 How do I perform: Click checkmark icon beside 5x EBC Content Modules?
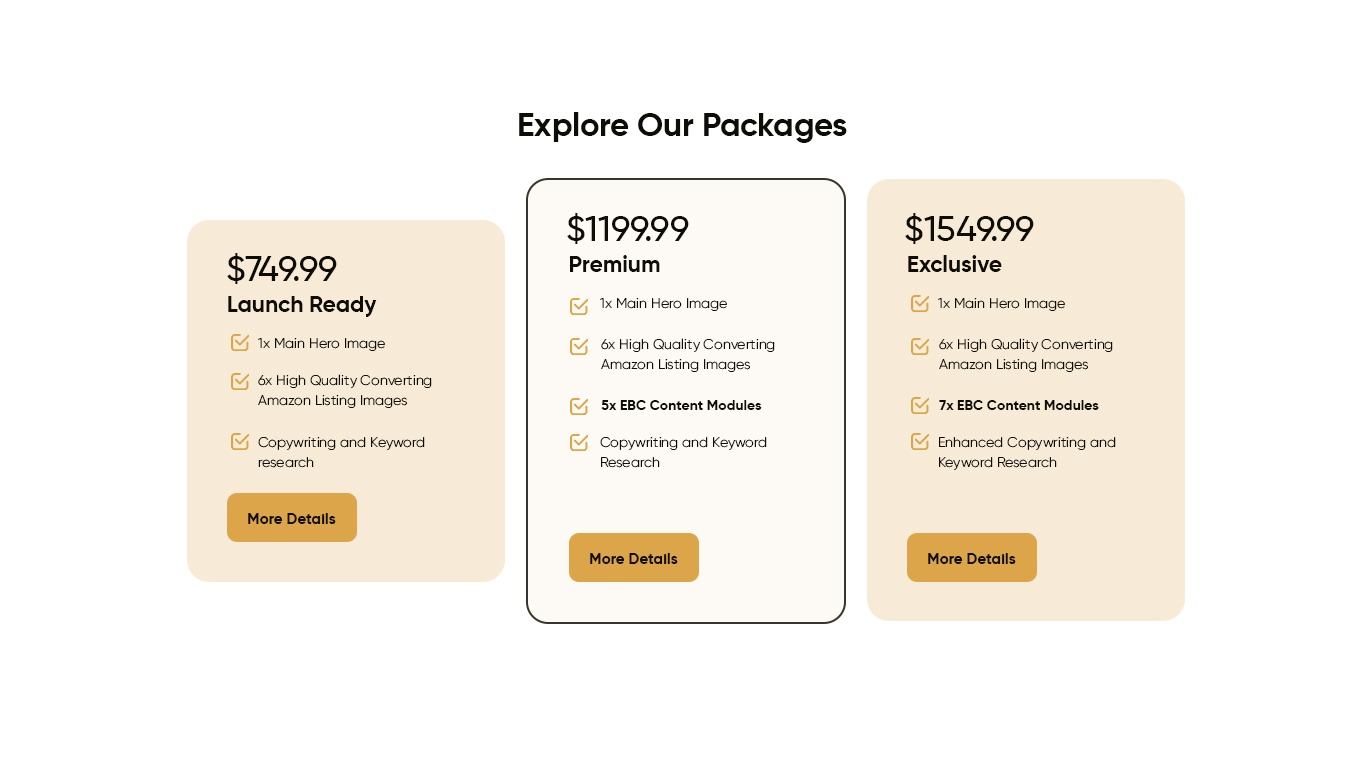pyautogui.click(x=579, y=406)
